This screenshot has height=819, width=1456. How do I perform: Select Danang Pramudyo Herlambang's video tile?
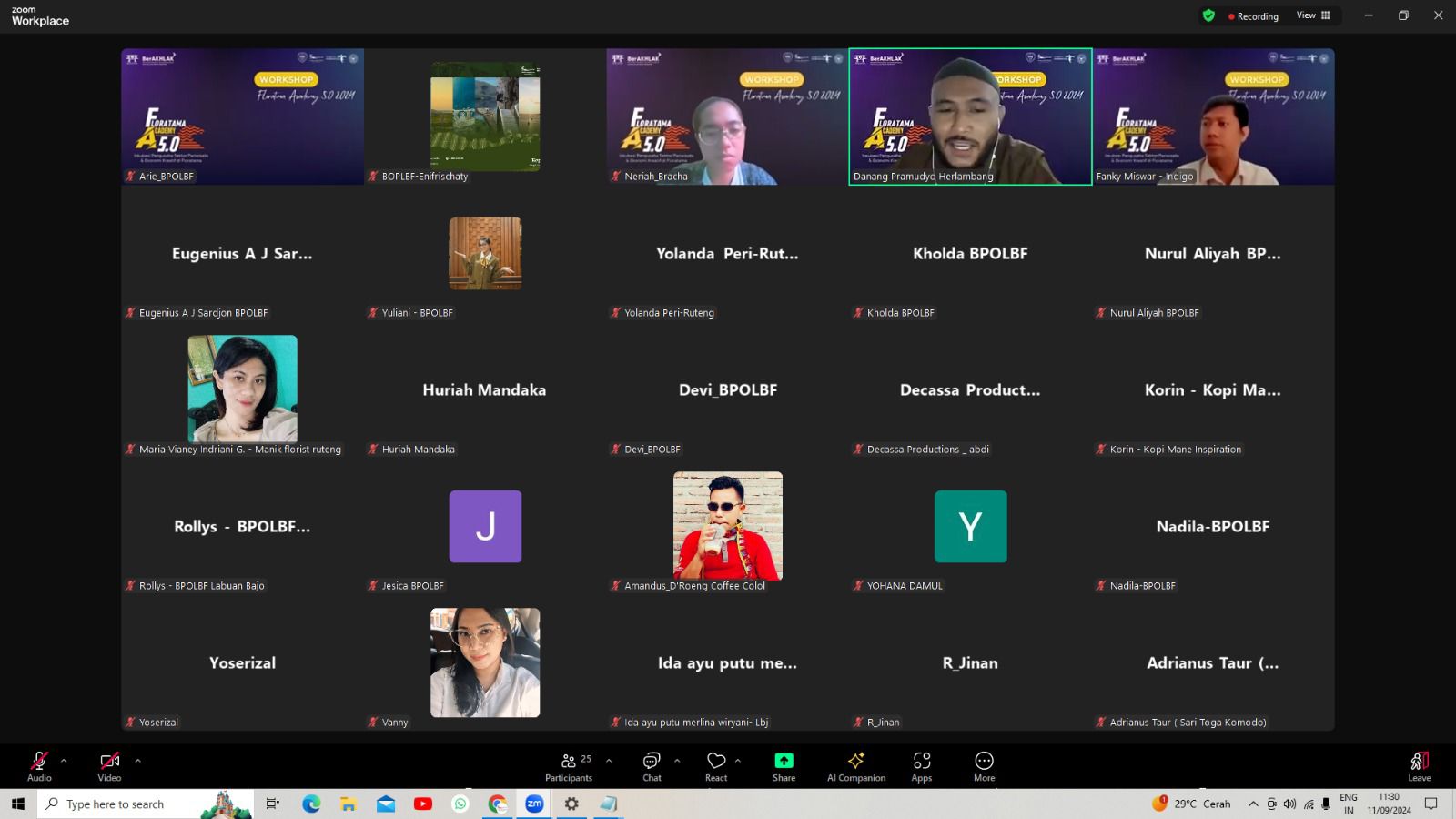click(x=970, y=116)
